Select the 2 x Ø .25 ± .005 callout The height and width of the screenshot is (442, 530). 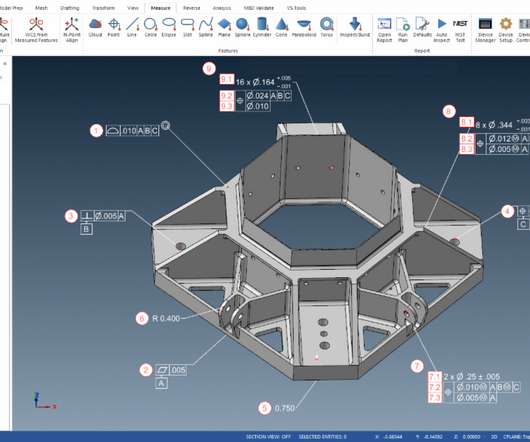coord(472,377)
